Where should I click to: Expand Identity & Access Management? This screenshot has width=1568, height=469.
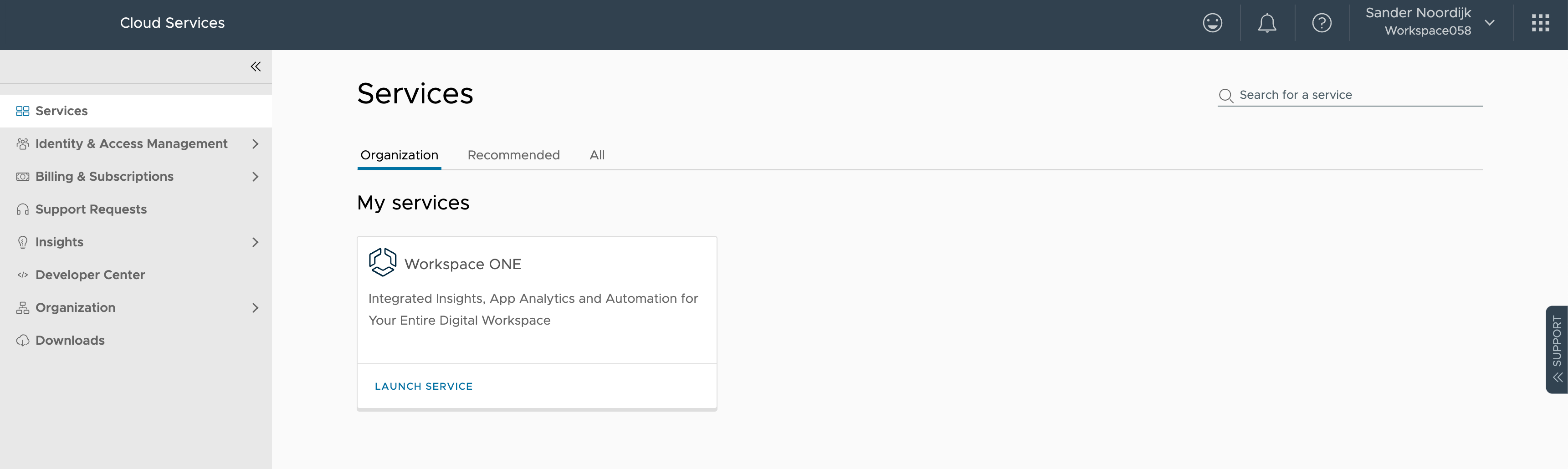[255, 143]
